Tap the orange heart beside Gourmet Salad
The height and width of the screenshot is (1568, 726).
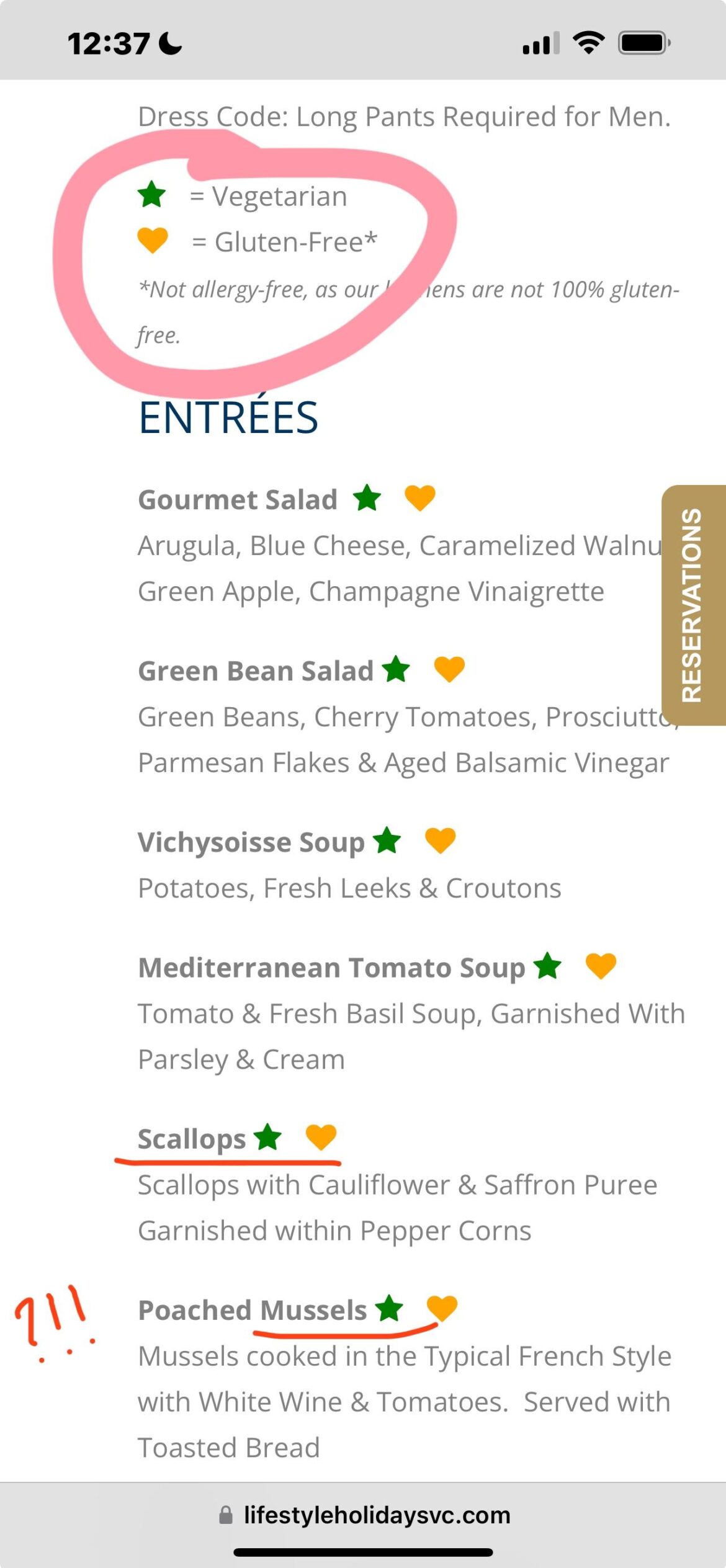coord(419,497)
